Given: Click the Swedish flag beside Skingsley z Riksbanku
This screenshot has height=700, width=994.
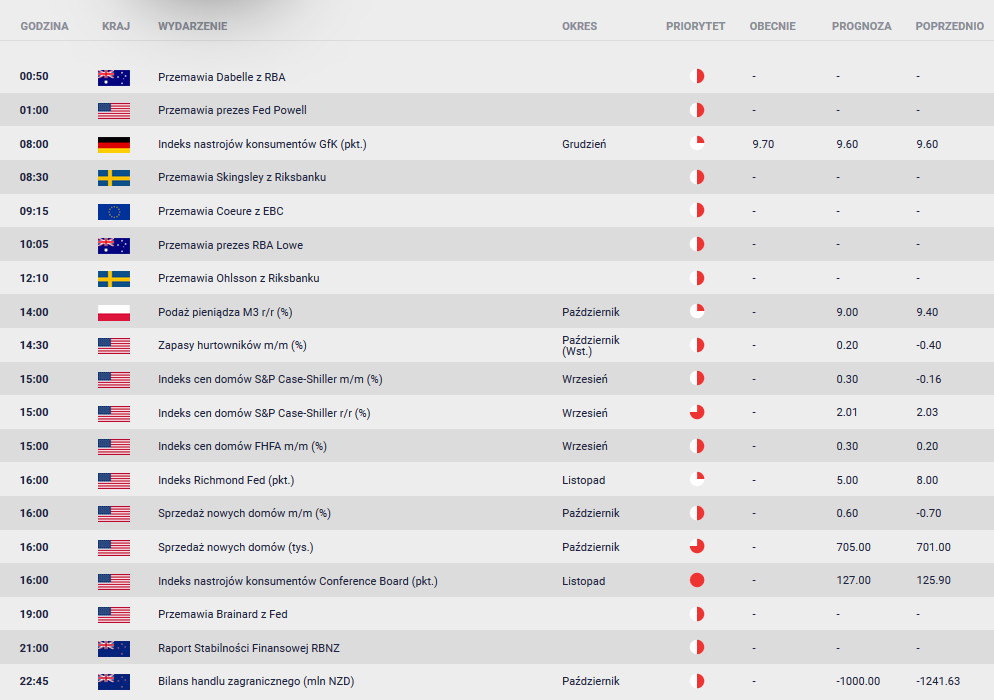Looking at the screenshot, I should click(x=113, y=178).
